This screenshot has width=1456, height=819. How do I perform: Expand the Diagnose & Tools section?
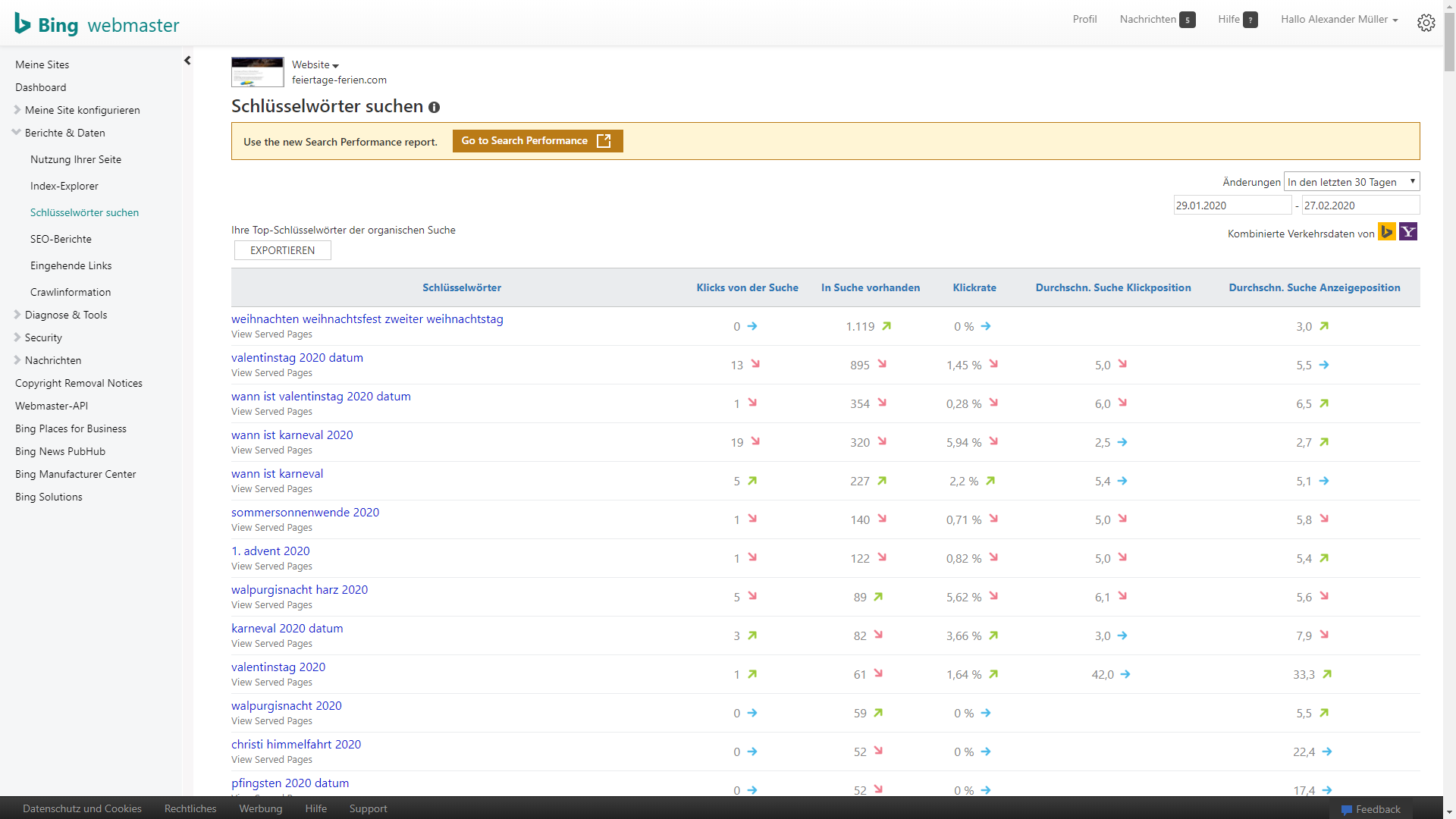tap(65, 315)
